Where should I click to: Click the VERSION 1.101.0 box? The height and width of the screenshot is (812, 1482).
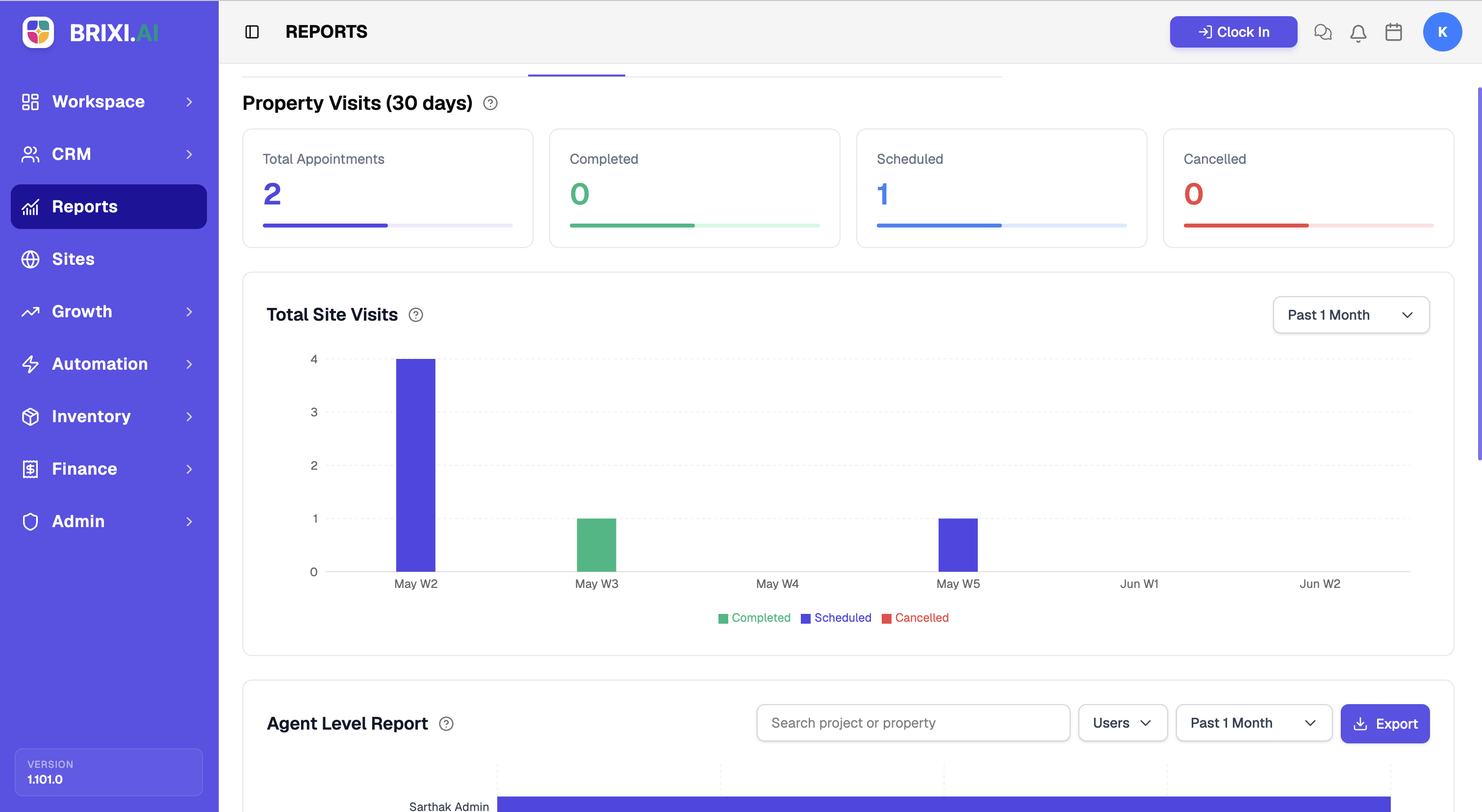(x=109, y=772)
